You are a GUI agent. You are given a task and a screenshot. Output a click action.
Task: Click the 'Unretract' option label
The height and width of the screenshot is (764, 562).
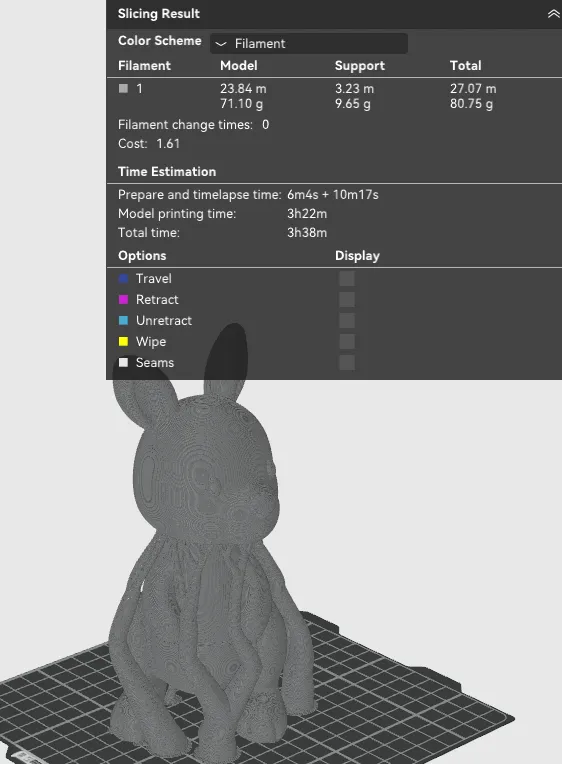click(164, 321)
